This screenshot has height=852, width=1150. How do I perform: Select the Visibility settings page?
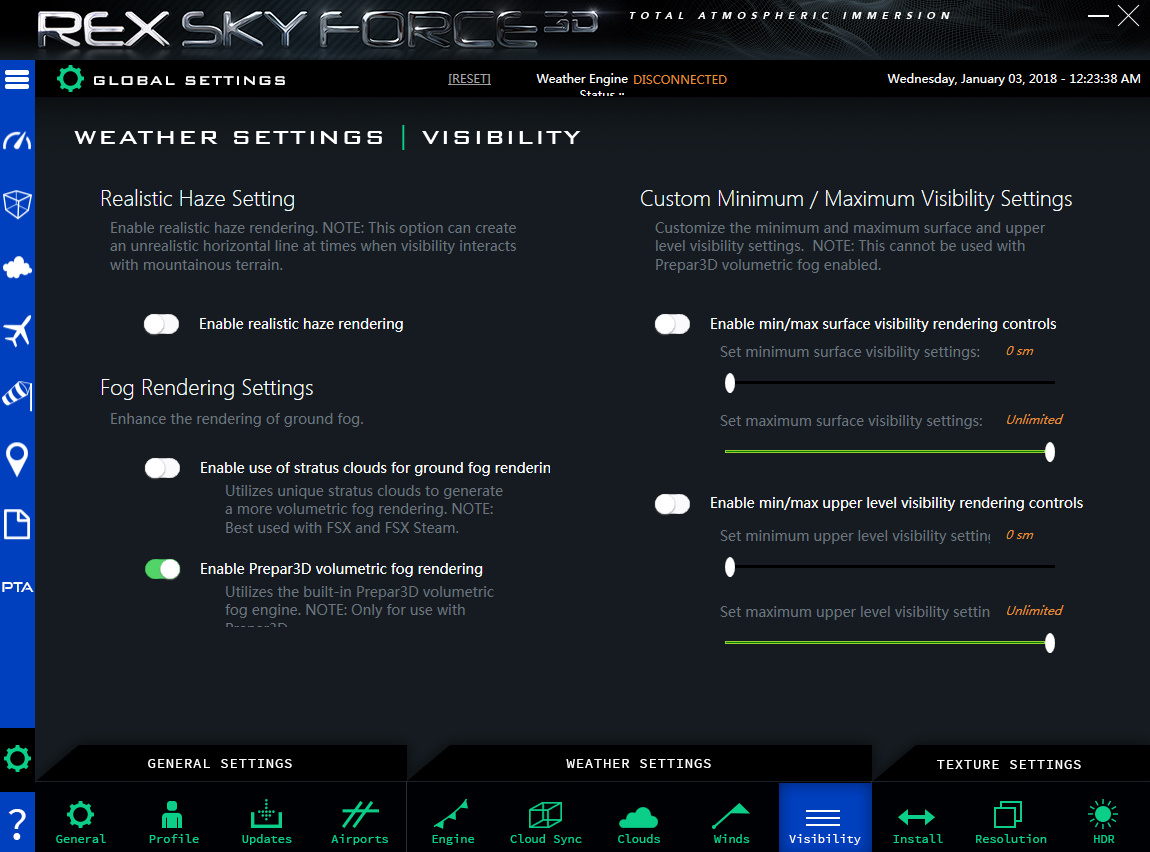pos(825,818)
